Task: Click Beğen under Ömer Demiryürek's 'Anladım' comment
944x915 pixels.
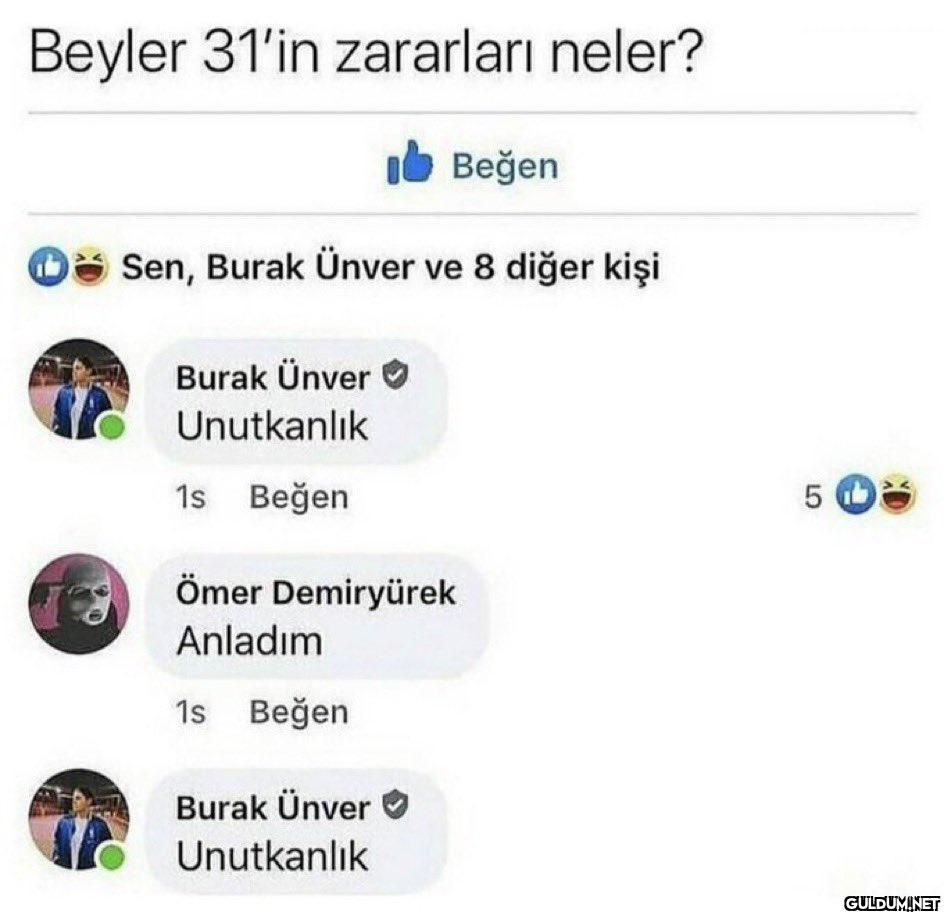Action: pos(299,712)
